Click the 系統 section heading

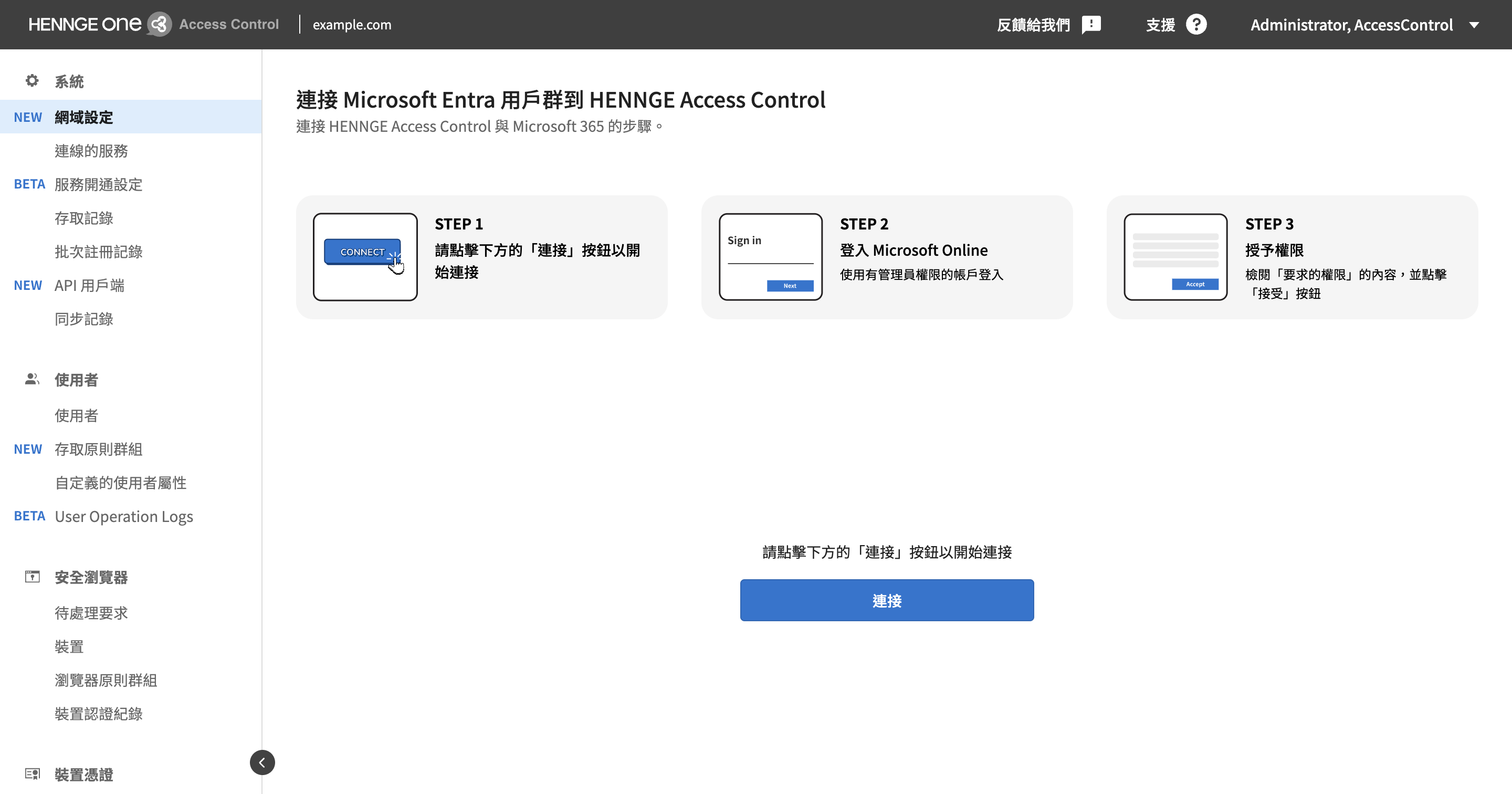[69, 81]
